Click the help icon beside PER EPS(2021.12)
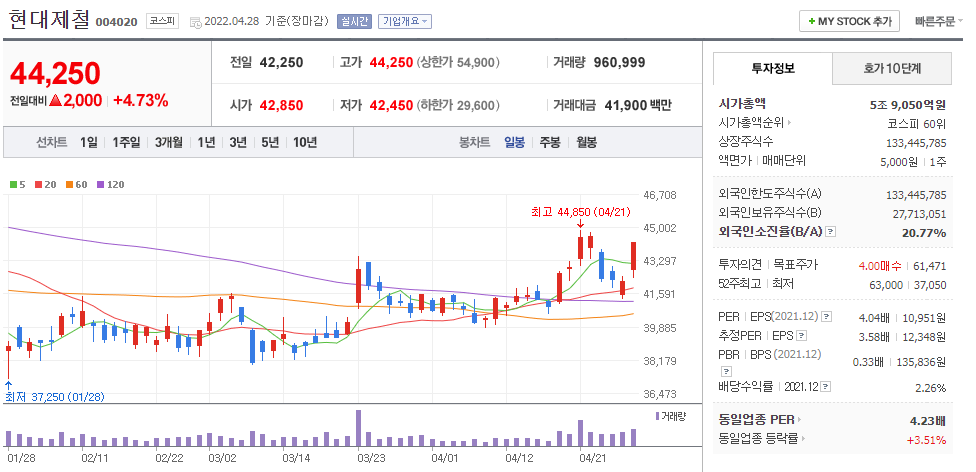 826,318
